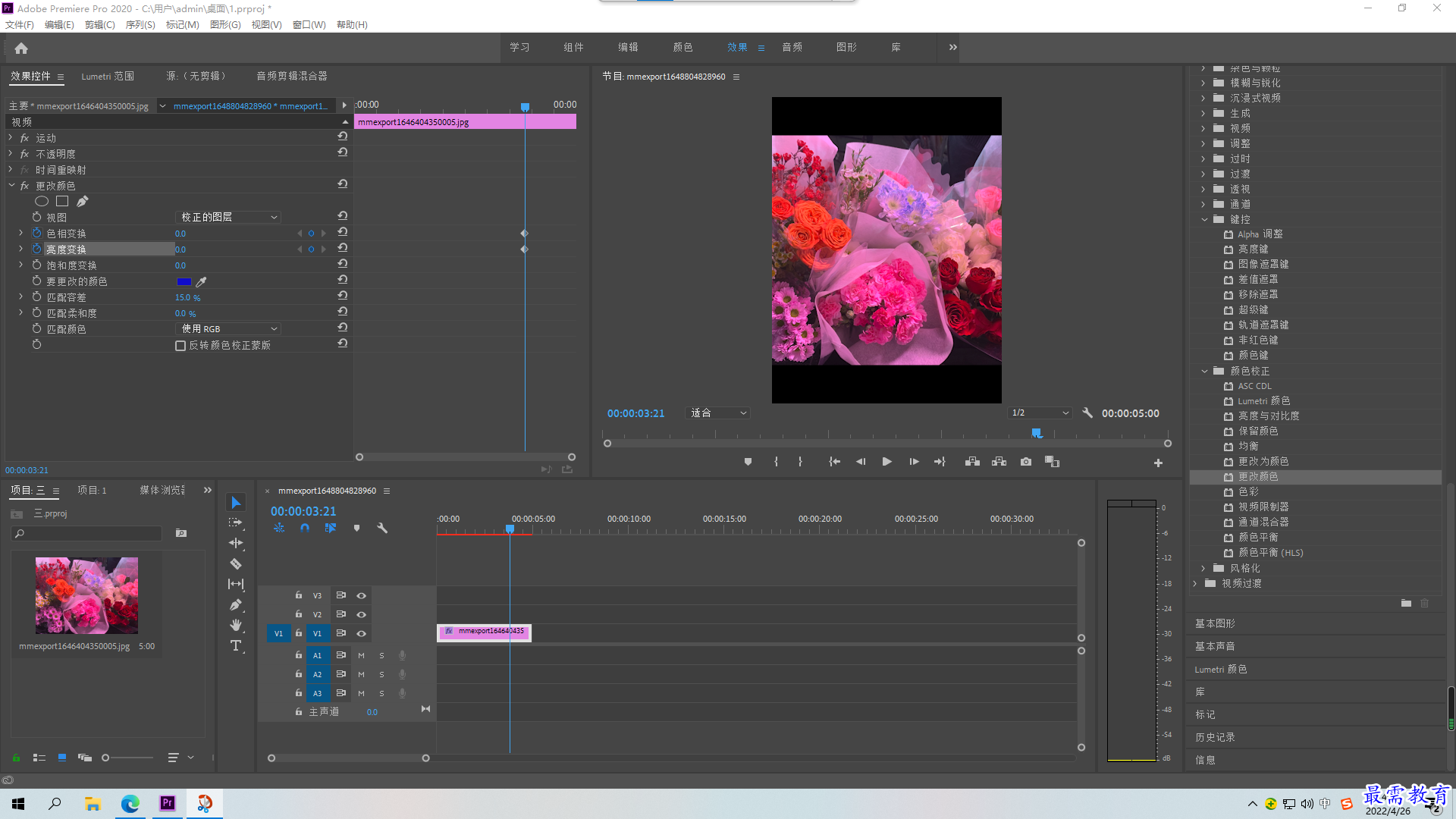Toggle V2 track output eye
Image resolution: width=1456 pixels, height=819 pixels.
[x=362, y=614]
